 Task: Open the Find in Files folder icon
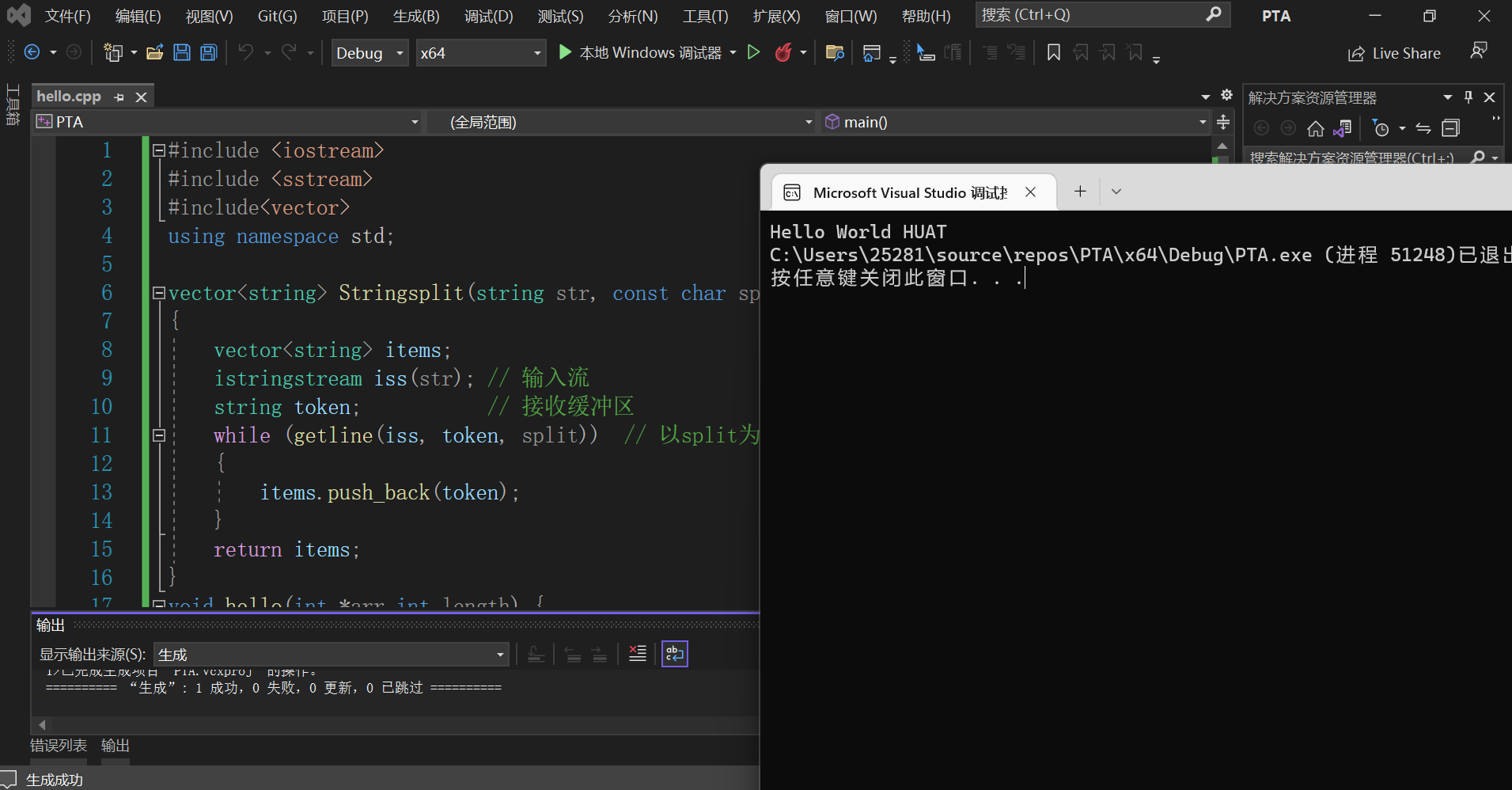834,53
